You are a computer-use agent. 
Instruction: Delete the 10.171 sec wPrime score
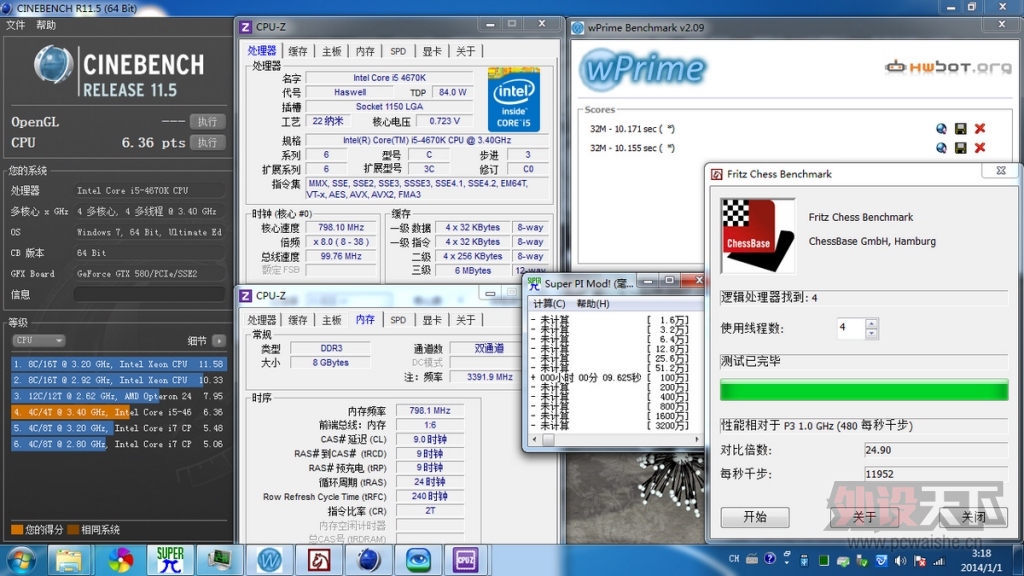click(980, 129)
